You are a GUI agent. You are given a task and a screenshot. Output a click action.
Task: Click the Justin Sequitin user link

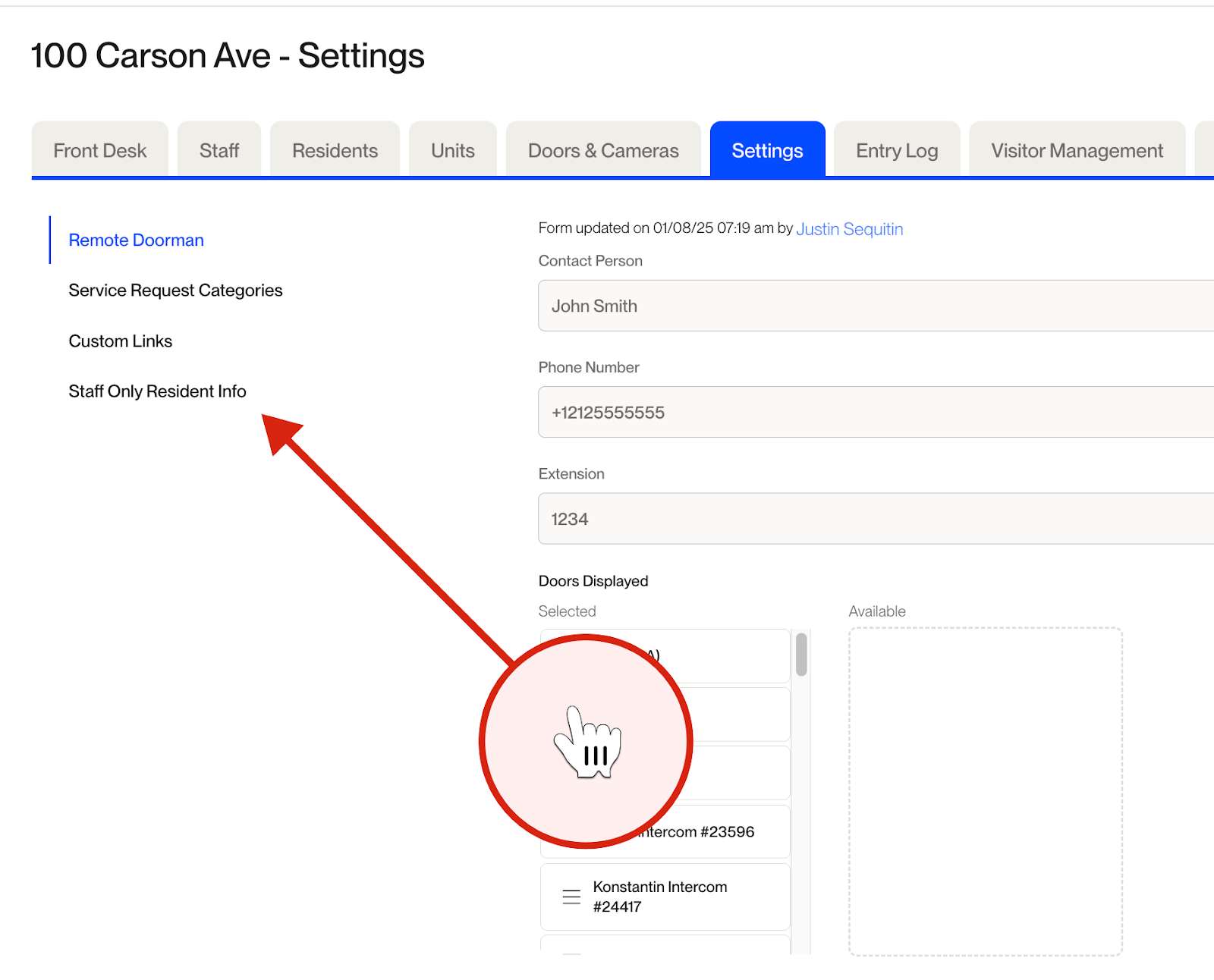coord(849,229)
